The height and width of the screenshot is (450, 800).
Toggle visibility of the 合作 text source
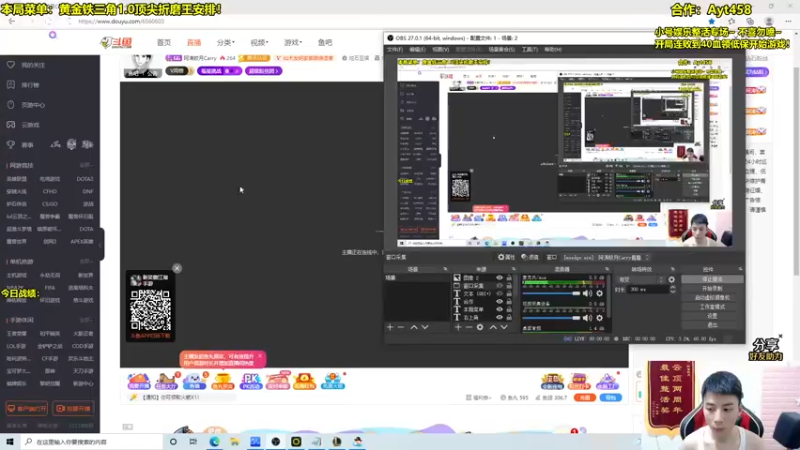[499, 302]
